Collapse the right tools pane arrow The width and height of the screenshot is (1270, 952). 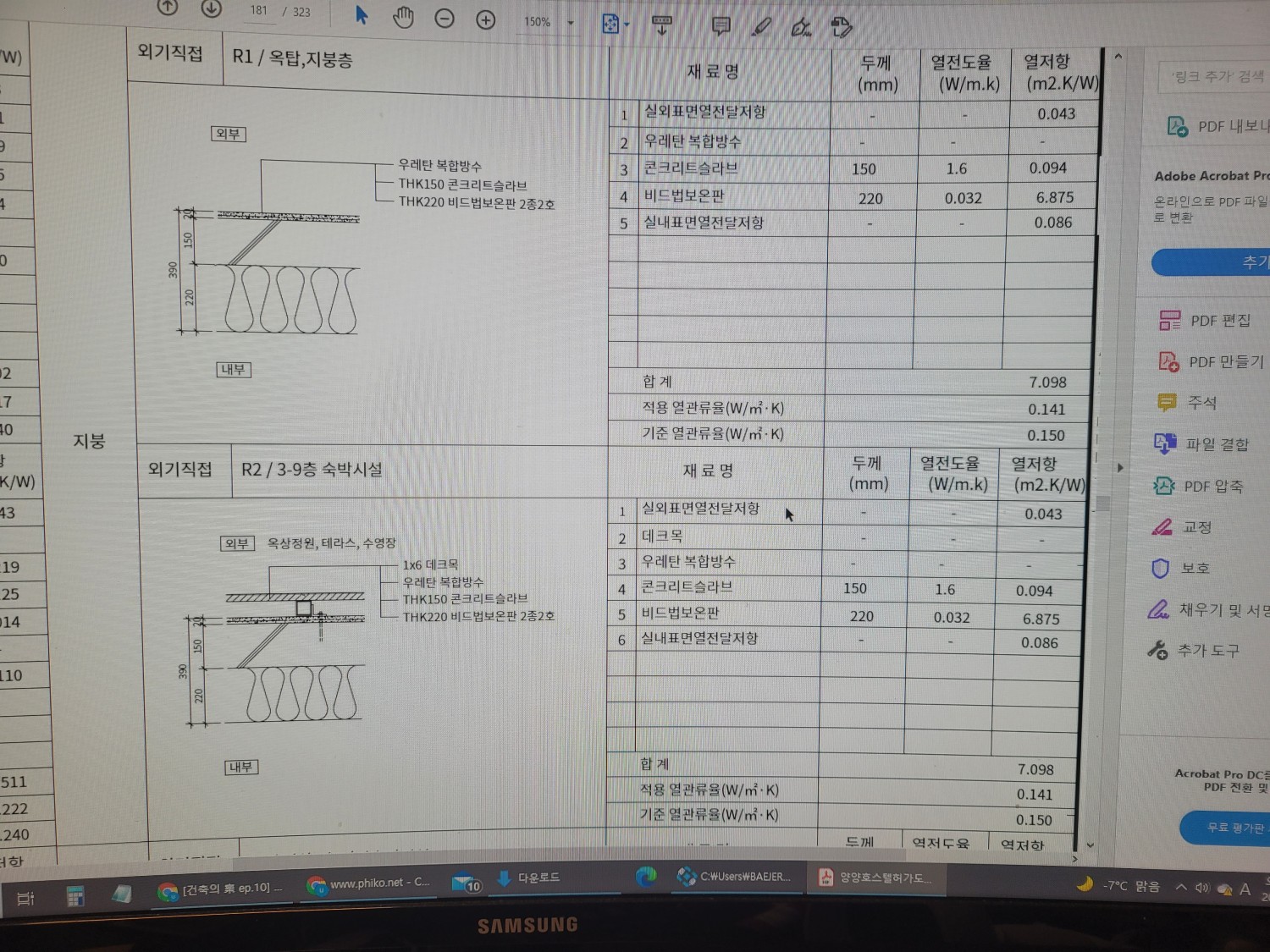click(1120, 467)
